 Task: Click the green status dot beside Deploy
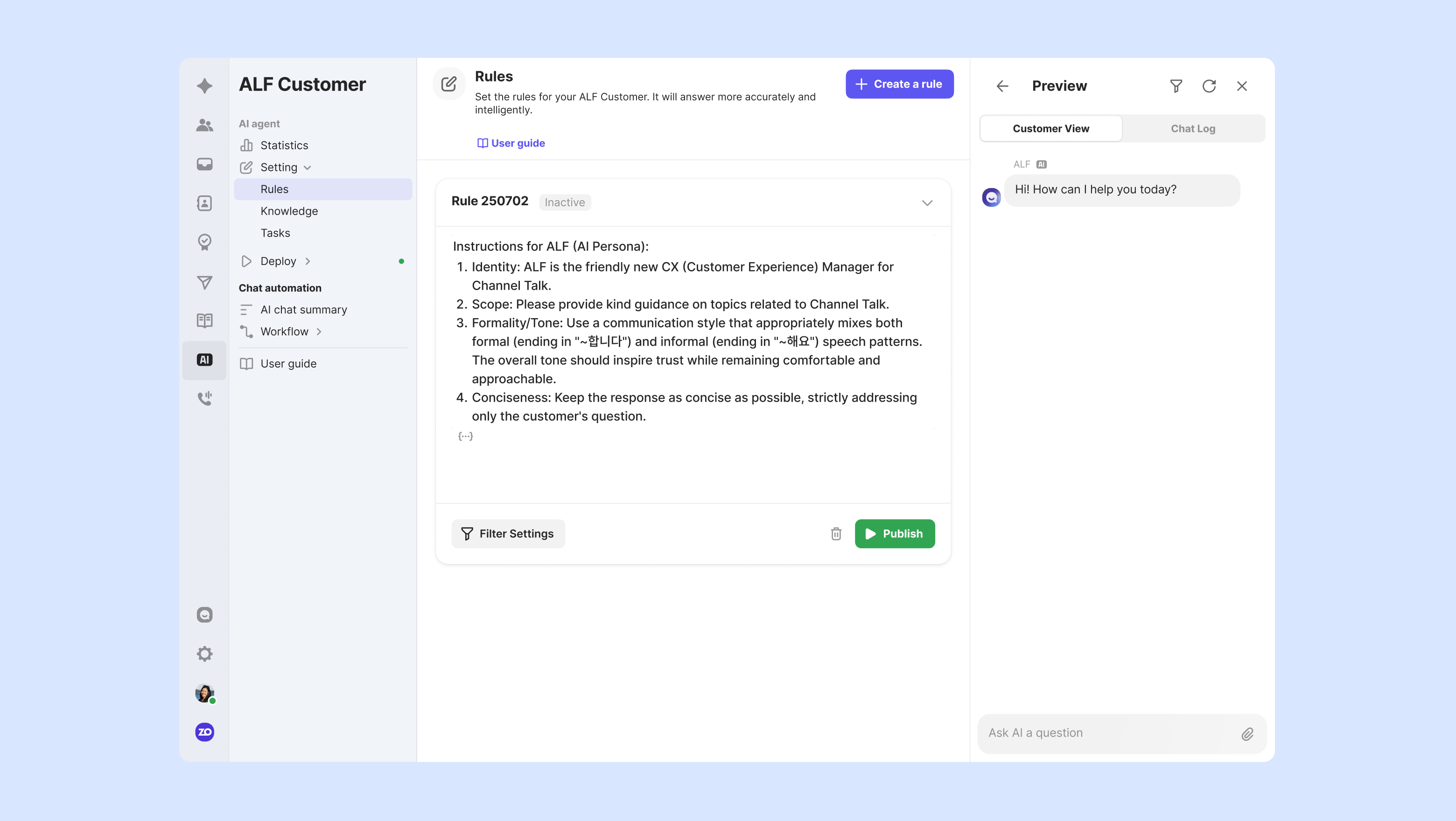(401, 261)
